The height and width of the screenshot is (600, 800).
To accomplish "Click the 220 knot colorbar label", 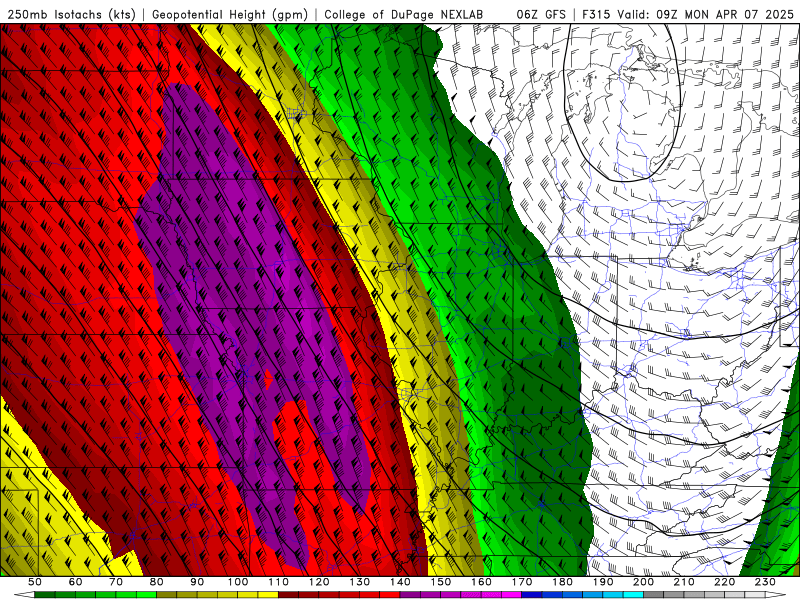I will 724,582.
